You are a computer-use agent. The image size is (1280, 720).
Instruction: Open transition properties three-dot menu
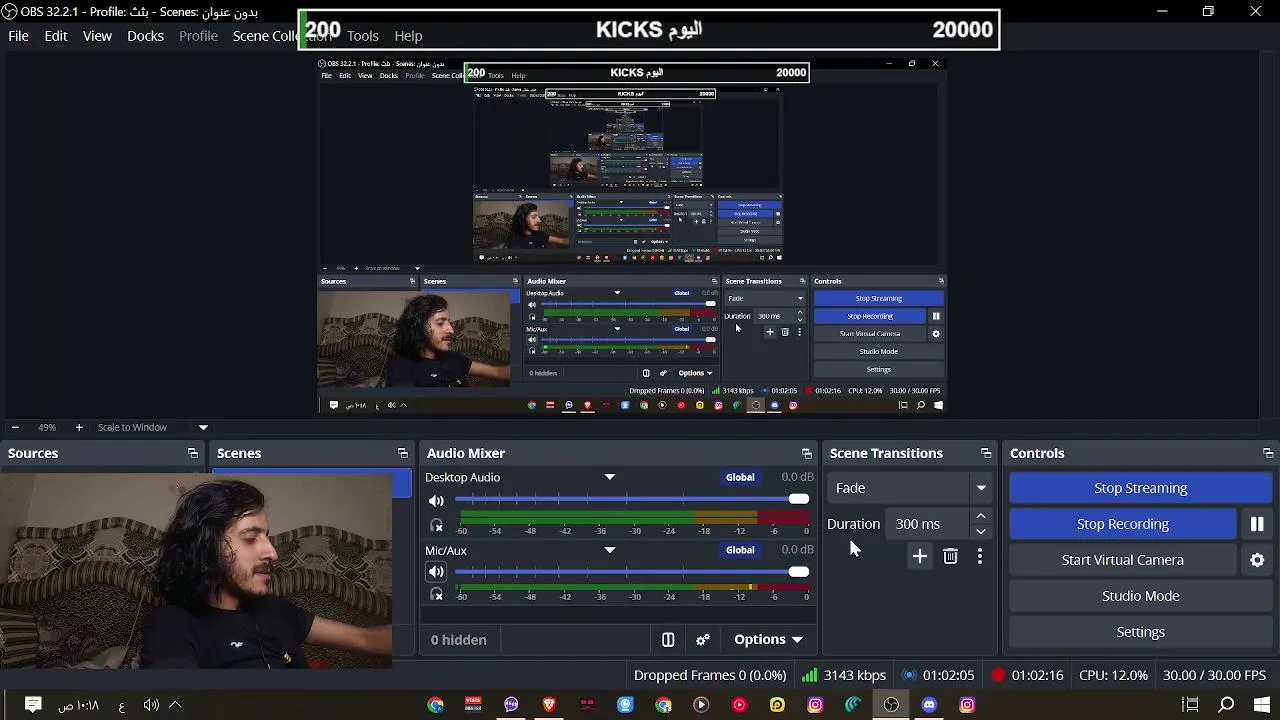980,556
